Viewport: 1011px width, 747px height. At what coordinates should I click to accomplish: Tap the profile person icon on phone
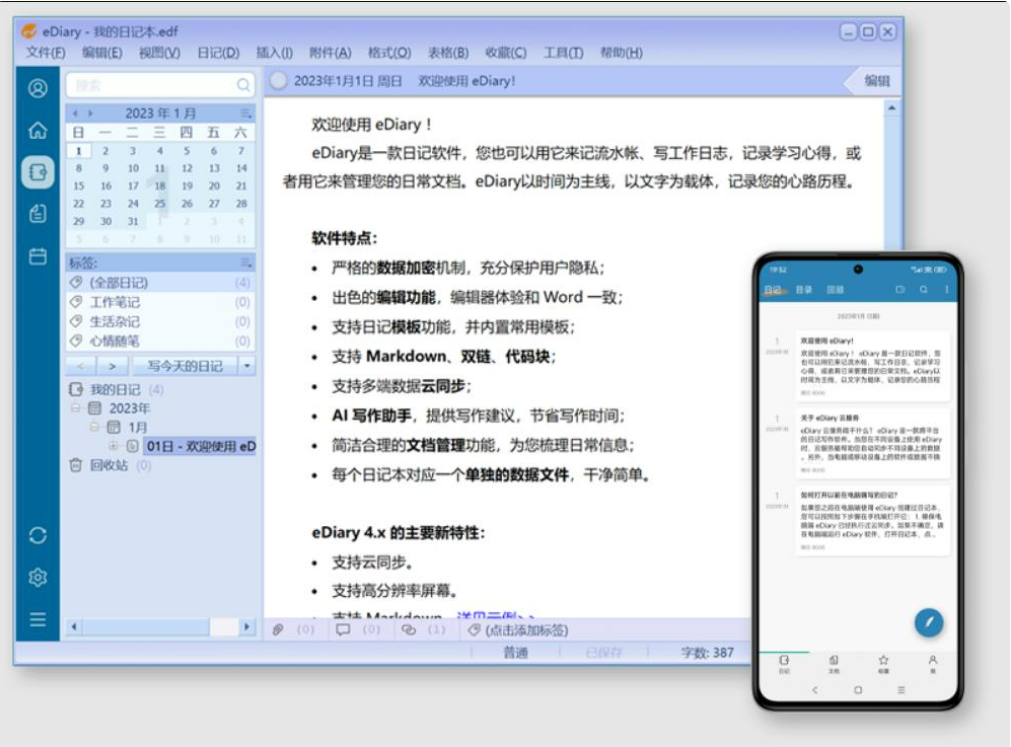point(932,663)
